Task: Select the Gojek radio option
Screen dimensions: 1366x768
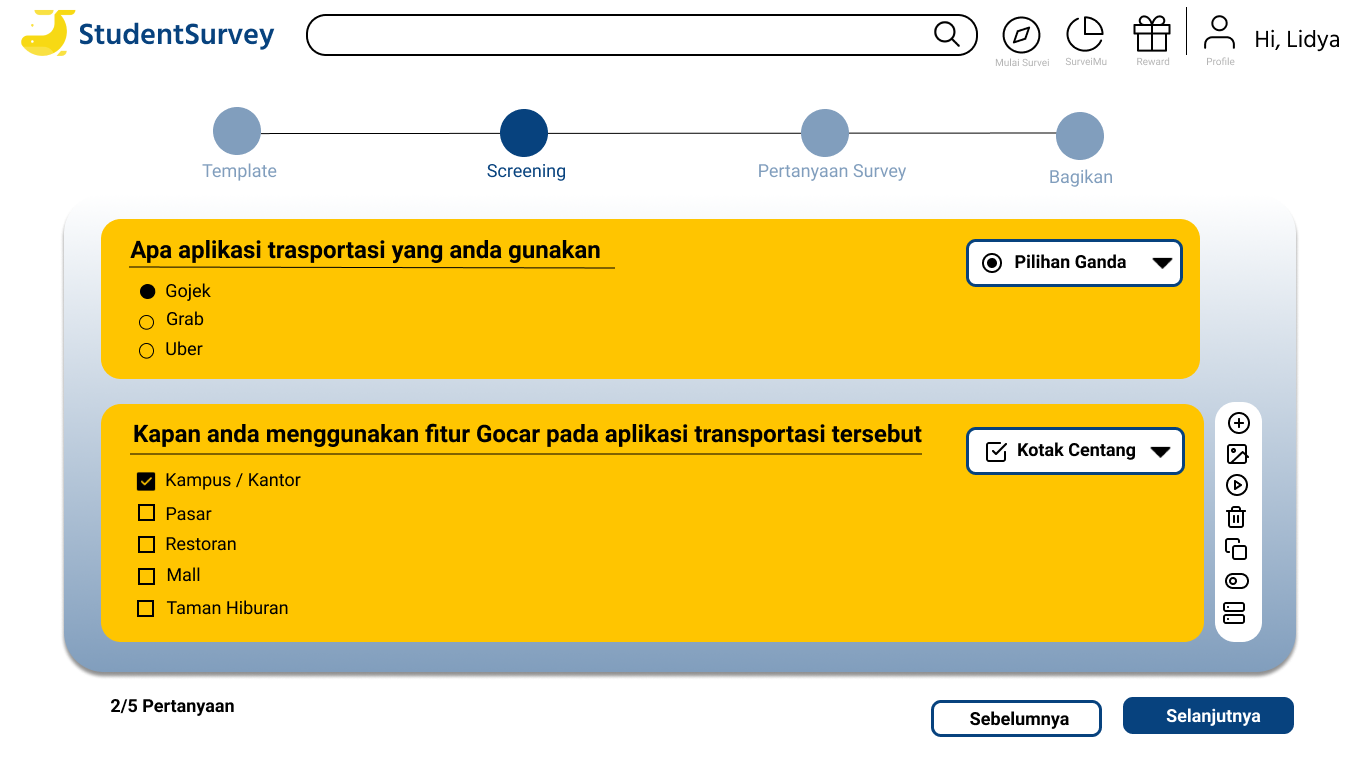Action: coord(147,292)
